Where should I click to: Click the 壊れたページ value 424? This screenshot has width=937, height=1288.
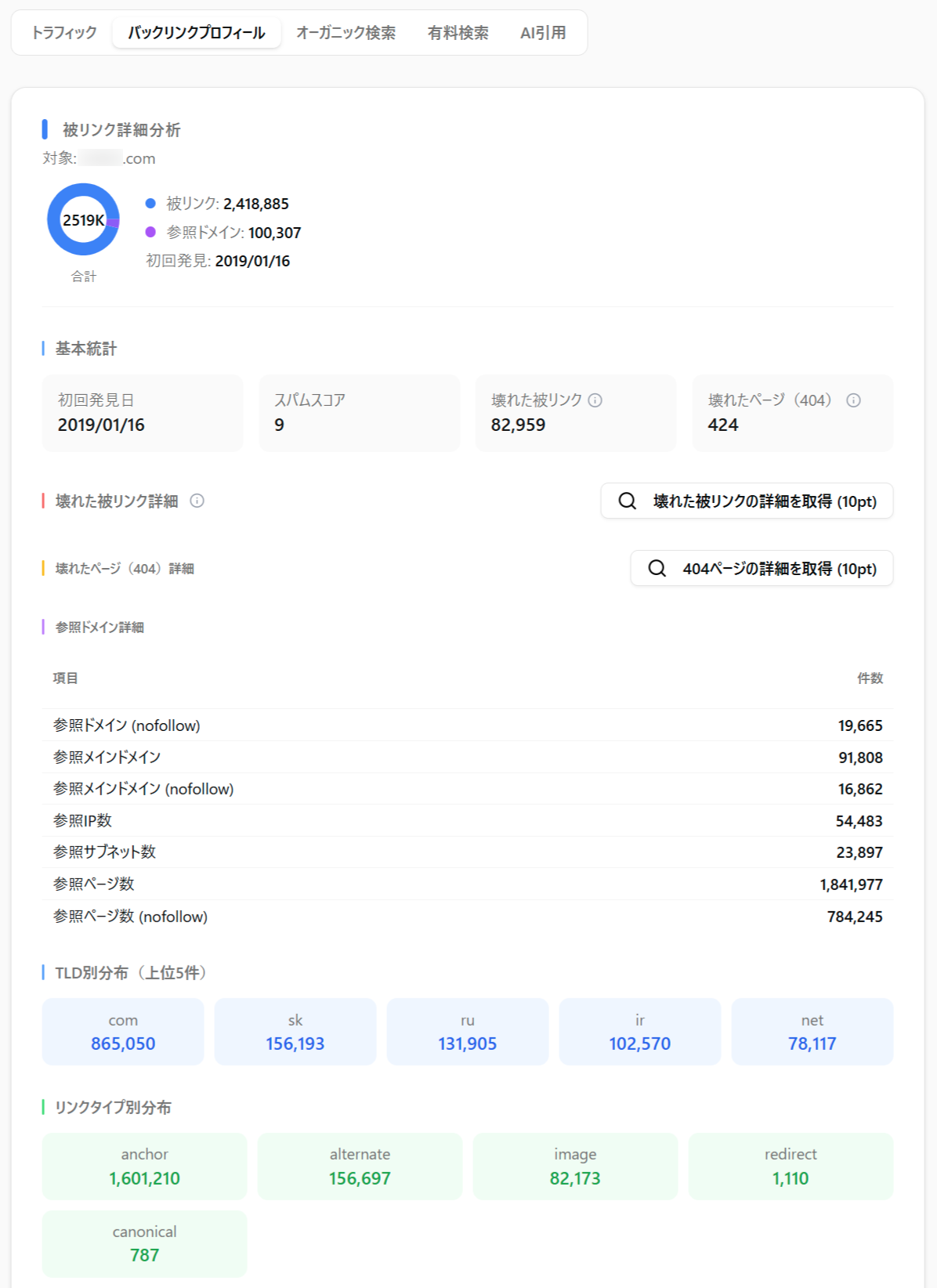click(x=723, y=425)
